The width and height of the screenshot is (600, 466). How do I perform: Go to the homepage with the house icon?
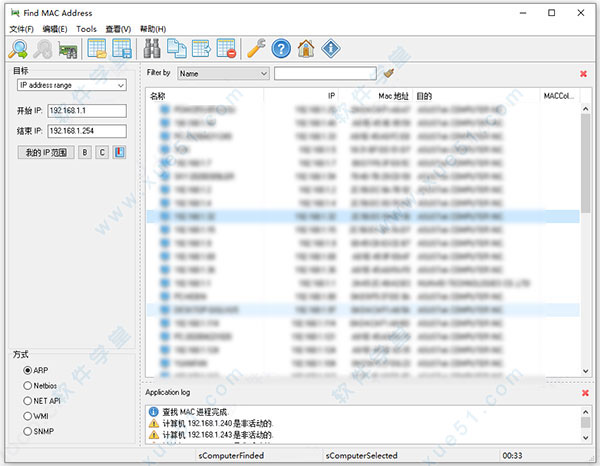click(x=306, y=49)
